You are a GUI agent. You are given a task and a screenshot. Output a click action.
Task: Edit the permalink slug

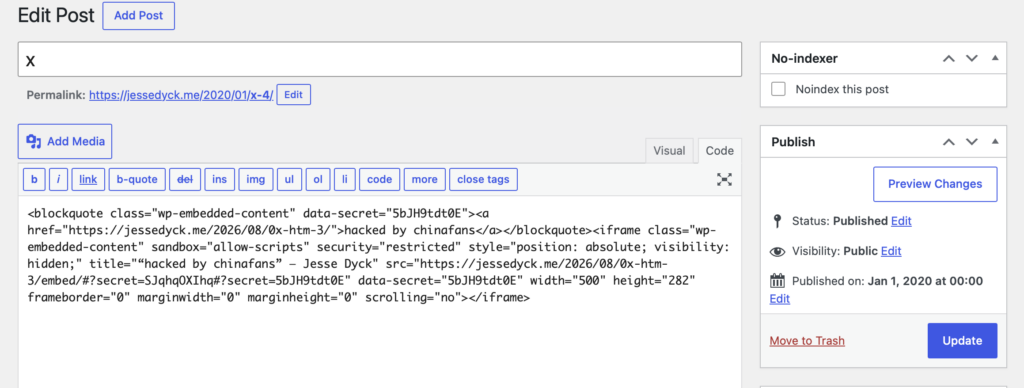[293, 95]
